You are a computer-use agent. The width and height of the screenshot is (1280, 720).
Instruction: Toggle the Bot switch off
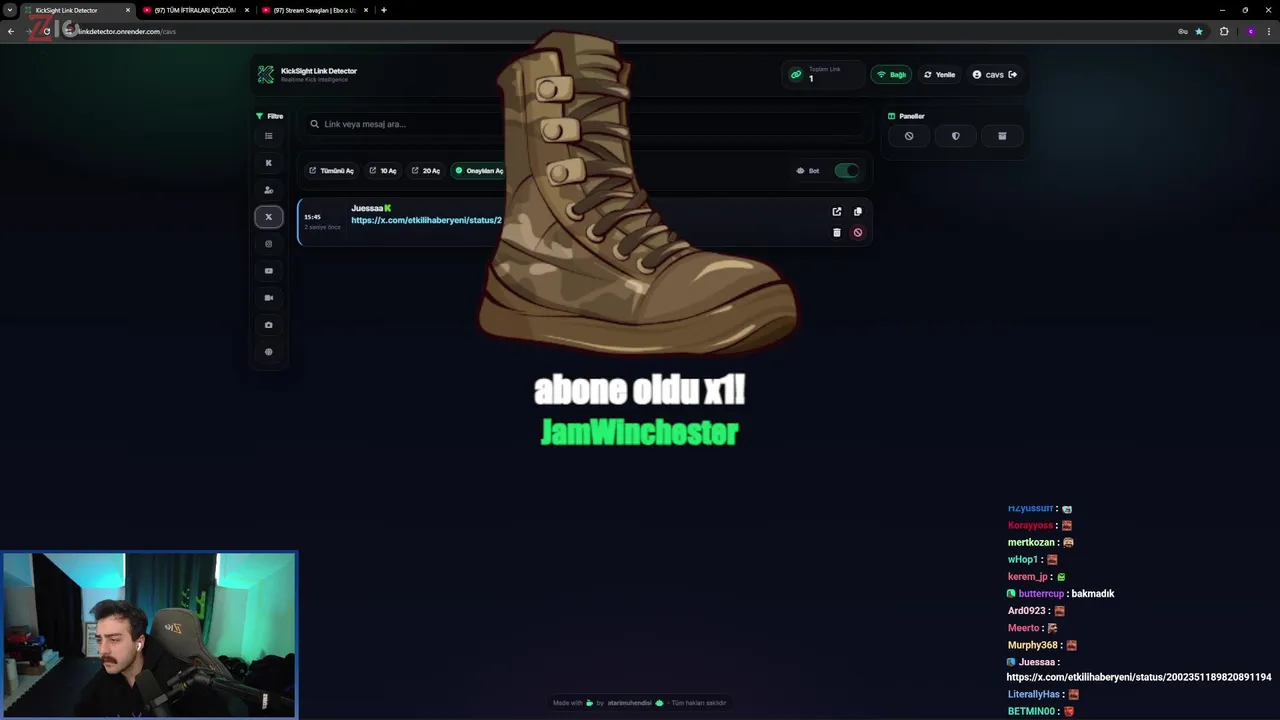(846, 170)
